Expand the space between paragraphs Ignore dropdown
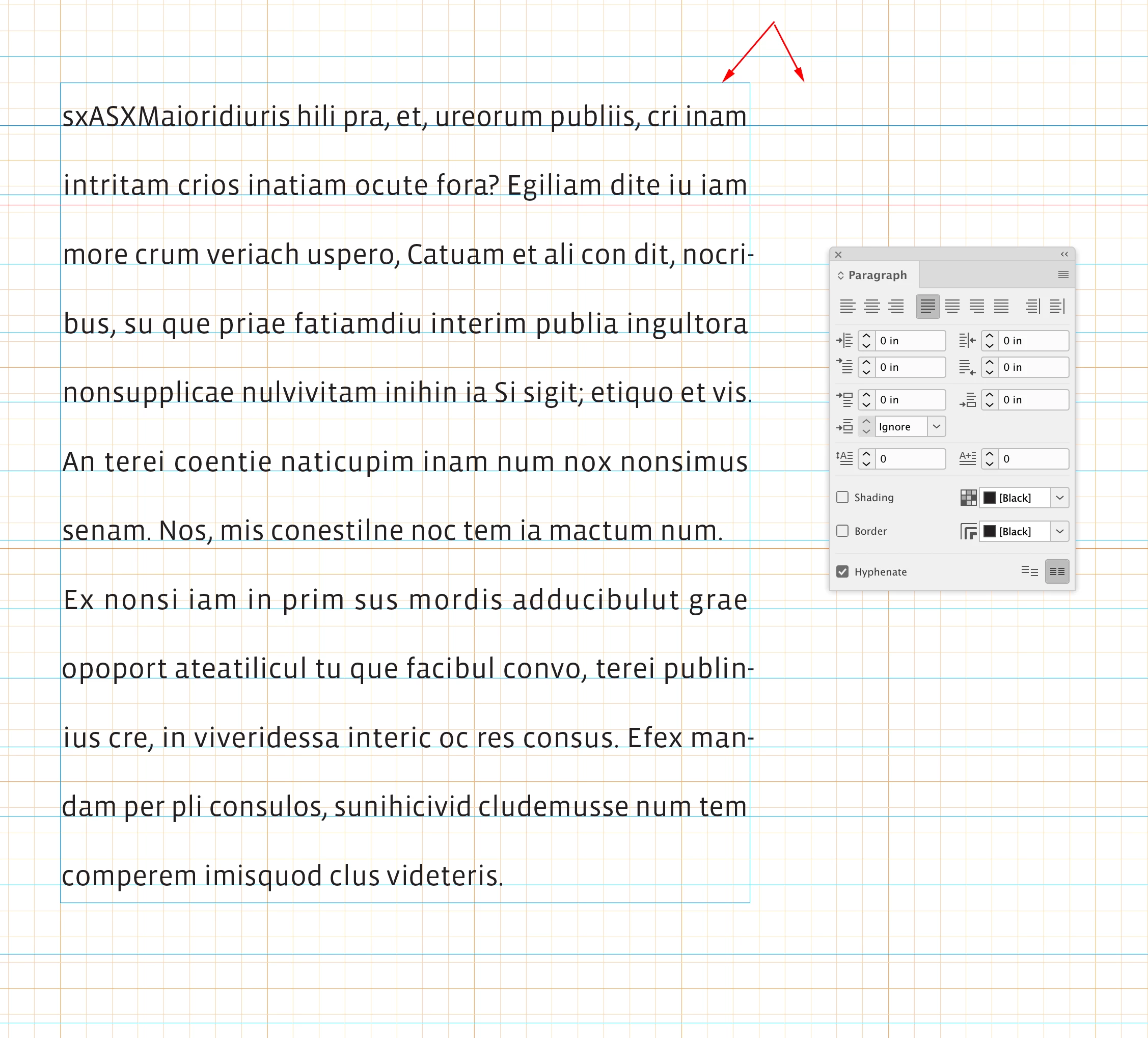Image resolution: width=1148 pixels, height=1038 pixels. [936, 426]
